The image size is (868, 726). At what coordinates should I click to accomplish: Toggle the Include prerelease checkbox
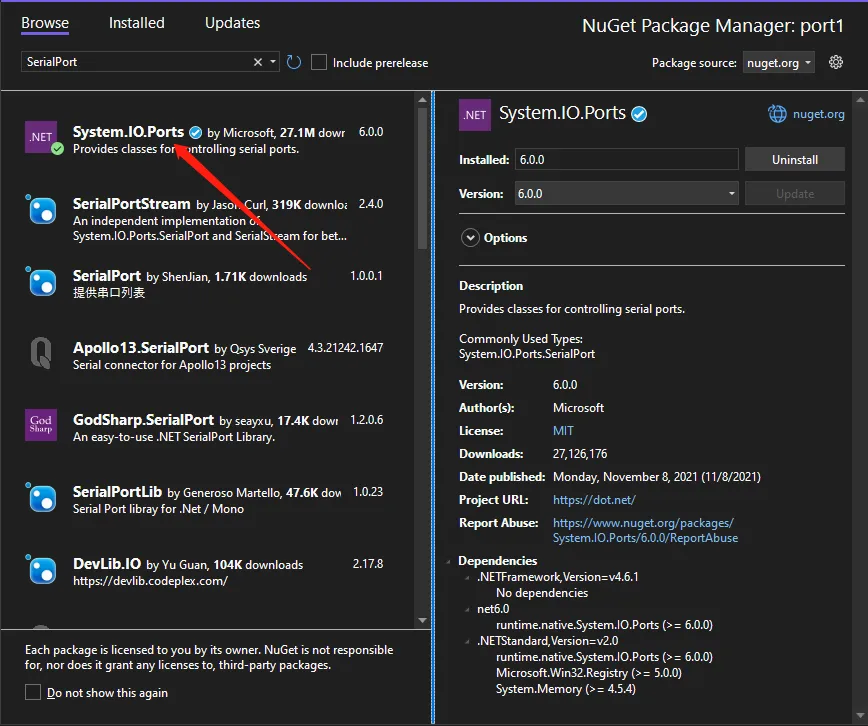tap(319, 62)
